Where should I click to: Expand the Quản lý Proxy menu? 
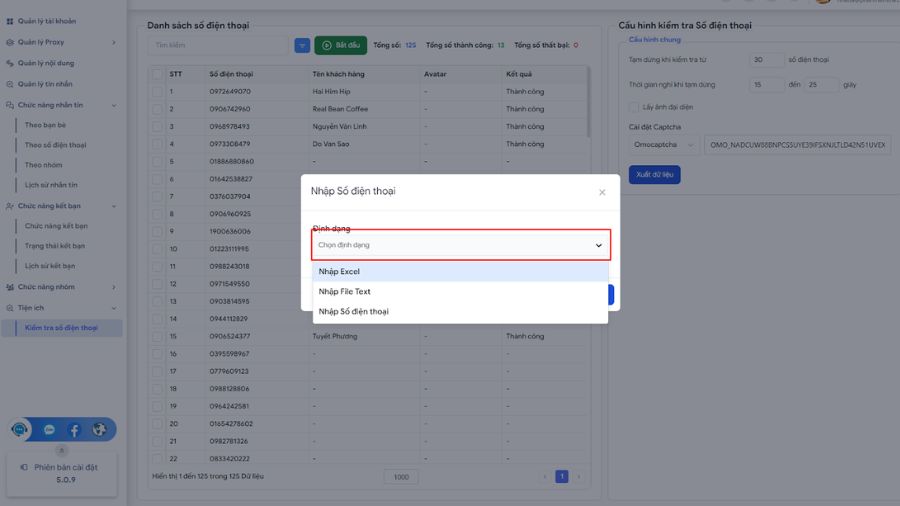[62, 42]
